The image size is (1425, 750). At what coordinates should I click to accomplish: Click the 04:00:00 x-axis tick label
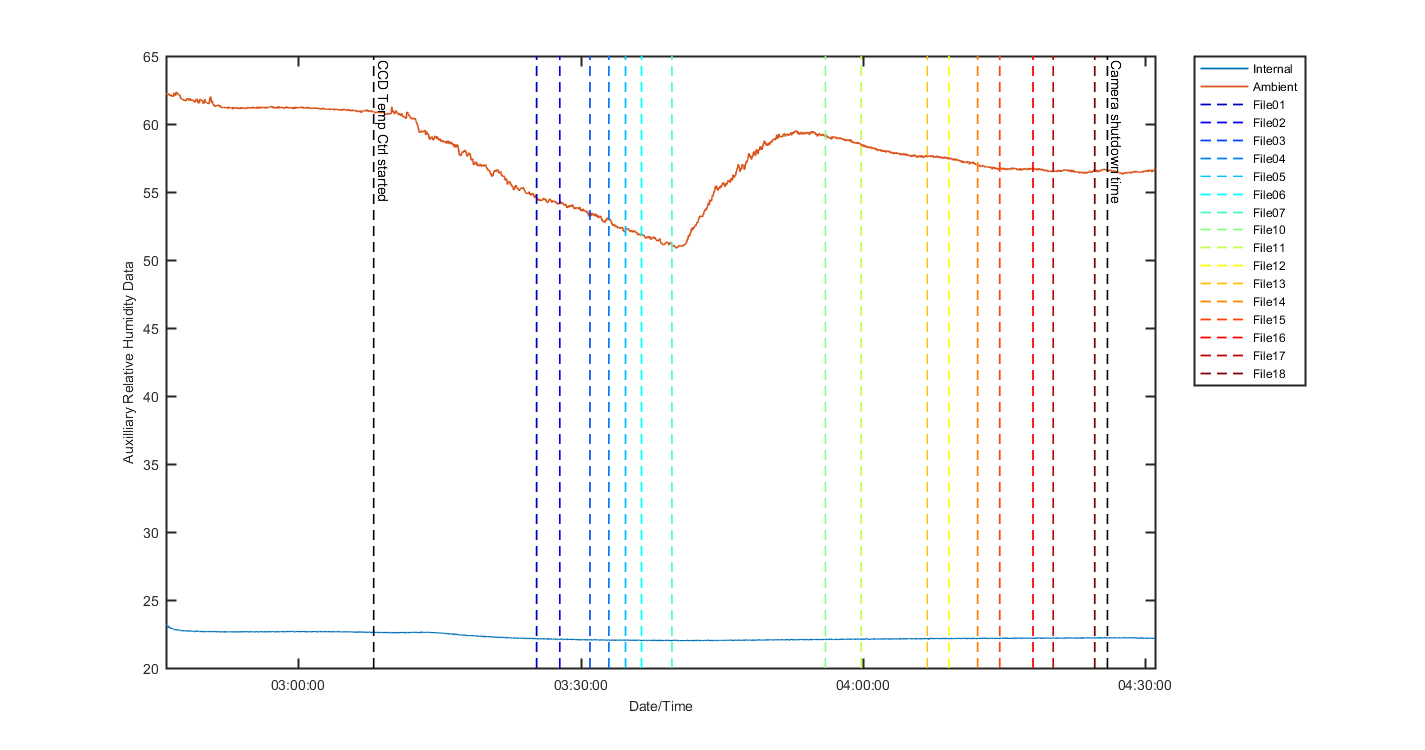point(863,685)
